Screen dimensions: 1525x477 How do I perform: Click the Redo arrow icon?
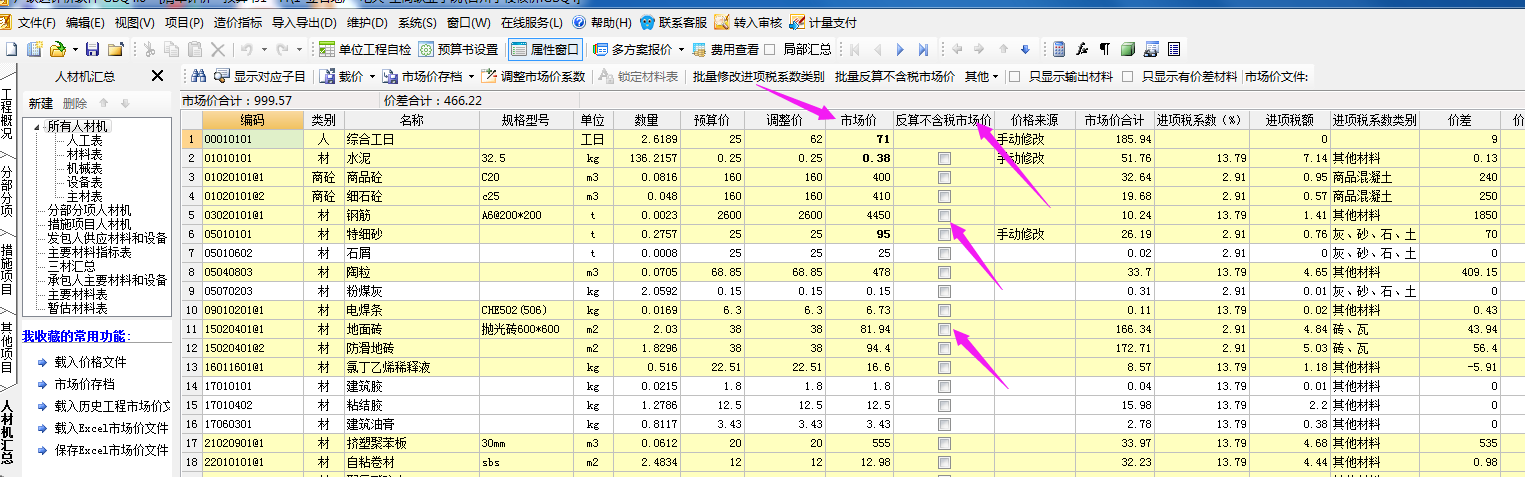[x=282, y=49]
